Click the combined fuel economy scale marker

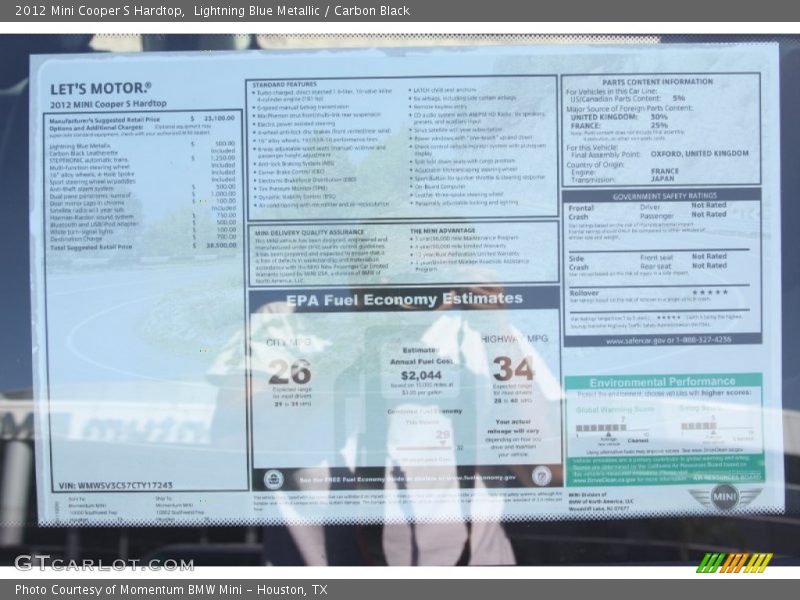[442, 444]
